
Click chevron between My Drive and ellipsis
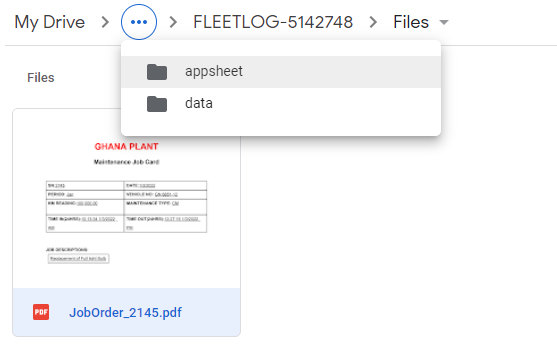coord(105,22)
